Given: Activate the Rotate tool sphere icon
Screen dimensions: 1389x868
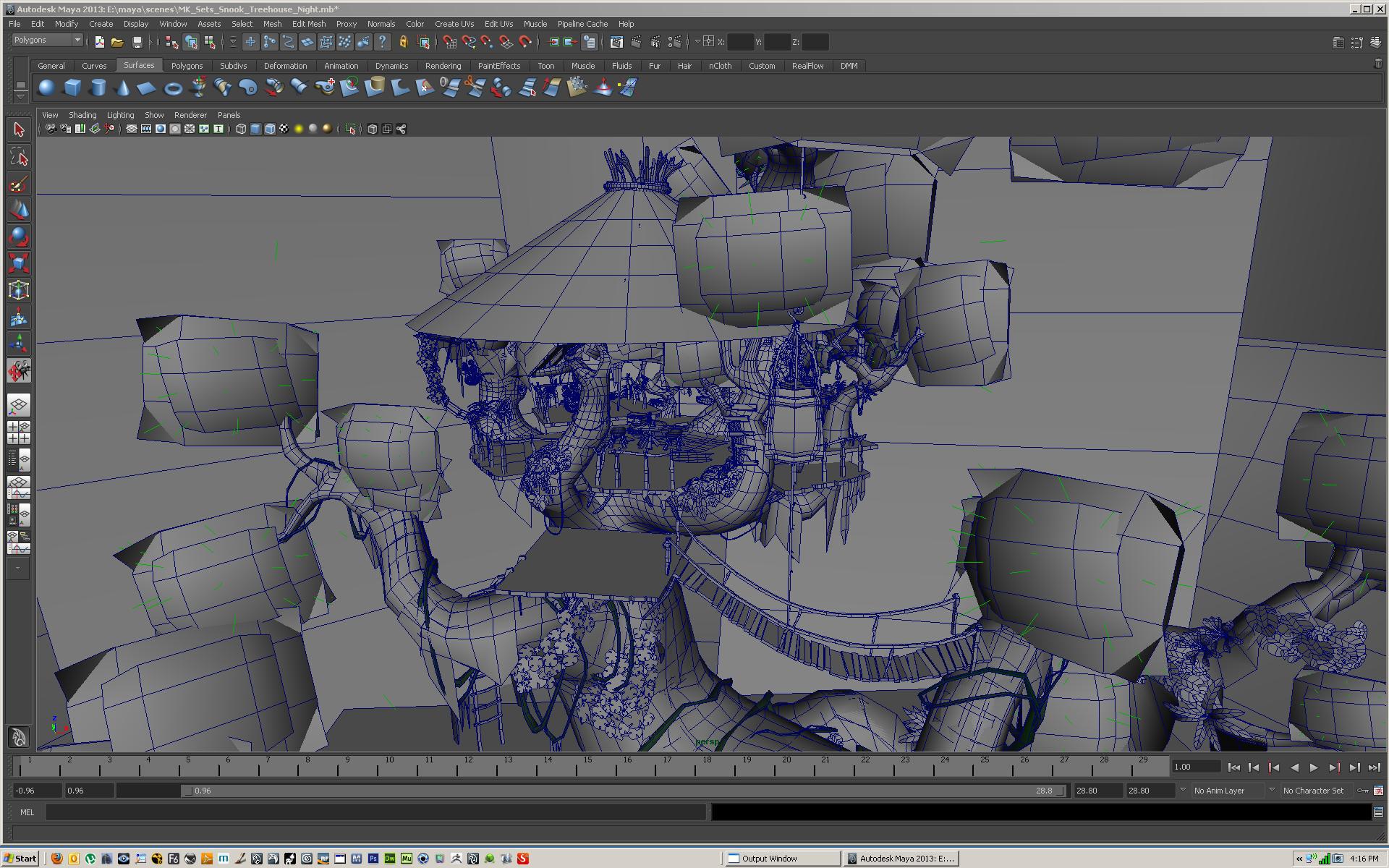Looking at the screenshot, I should pos(19,237).
